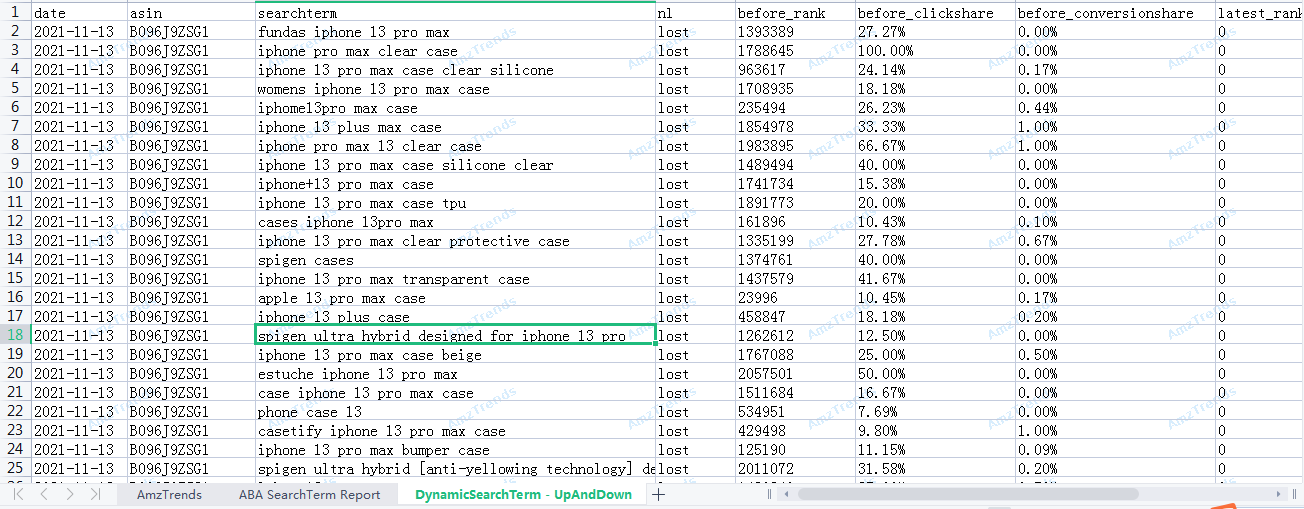Add a new sheet with plus button

pos(658,494)
